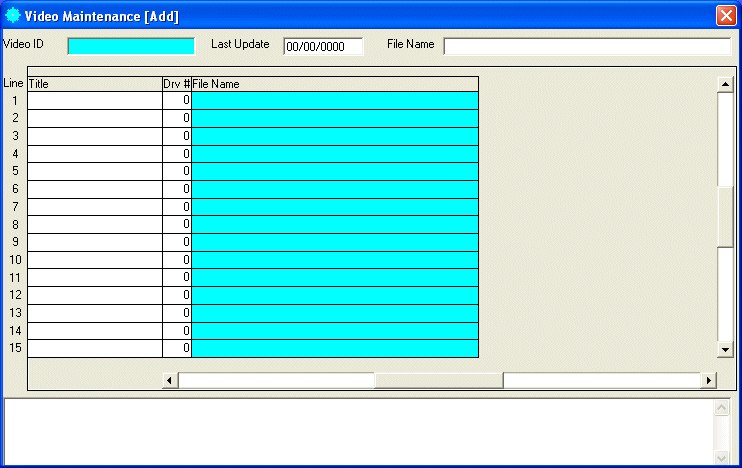Click the Title cell in line 15
Image resolution: width=742 pixels, height=468 pixels.
point(95,348)
